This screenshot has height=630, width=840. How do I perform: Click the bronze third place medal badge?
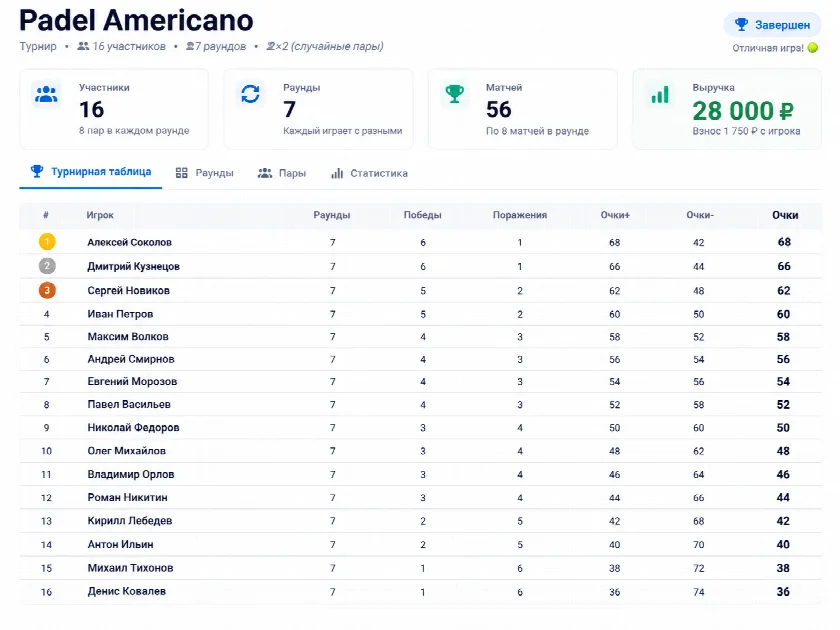coord(47,290)
